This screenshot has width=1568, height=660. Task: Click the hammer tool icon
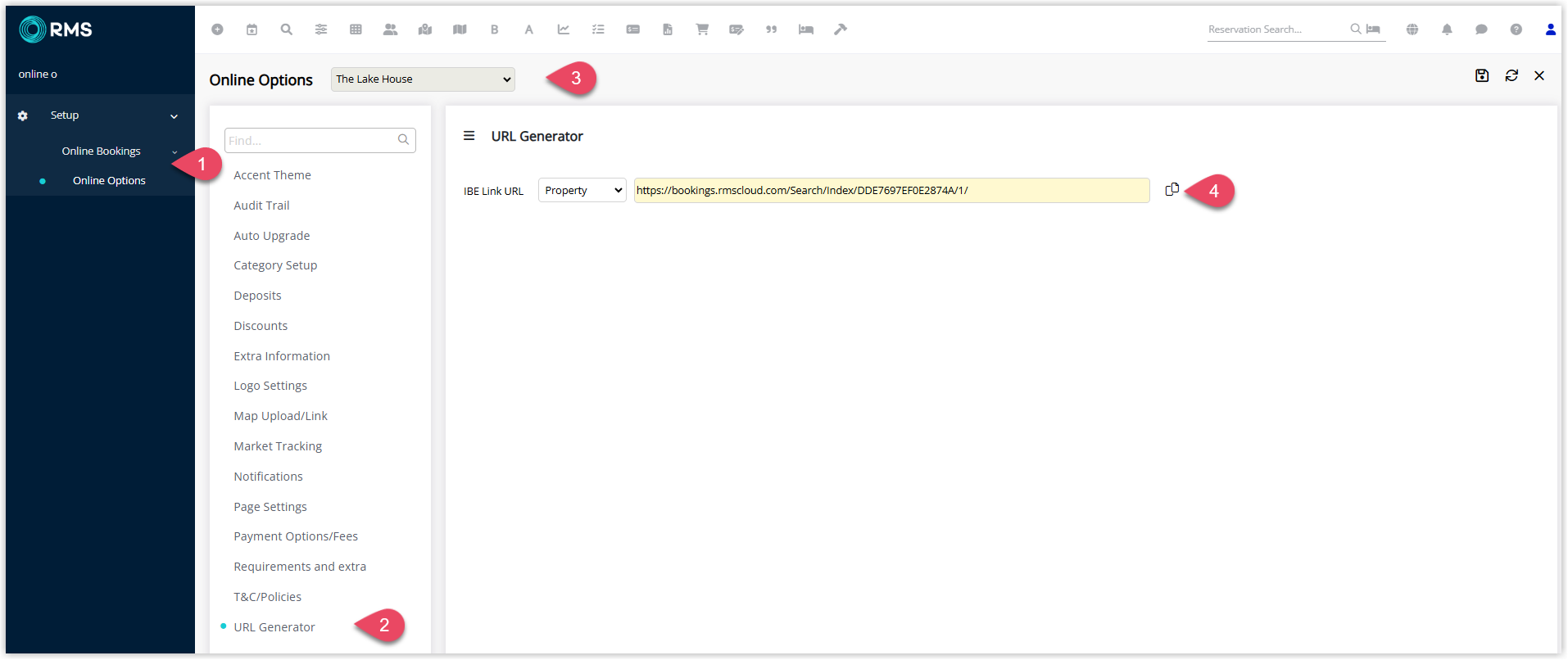pos(840,29)
